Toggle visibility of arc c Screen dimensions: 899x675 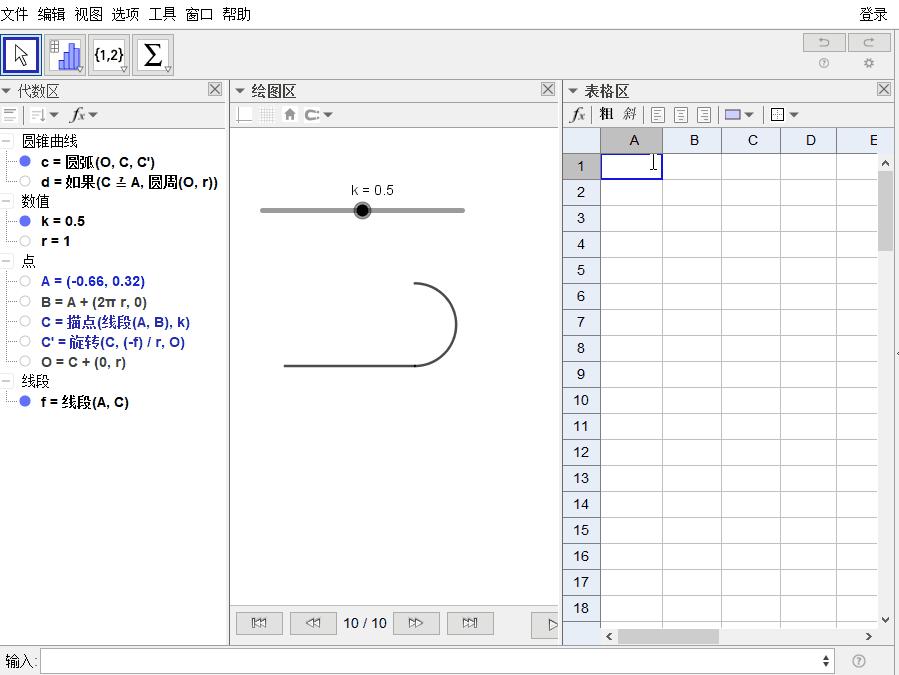tap(25, 162)
